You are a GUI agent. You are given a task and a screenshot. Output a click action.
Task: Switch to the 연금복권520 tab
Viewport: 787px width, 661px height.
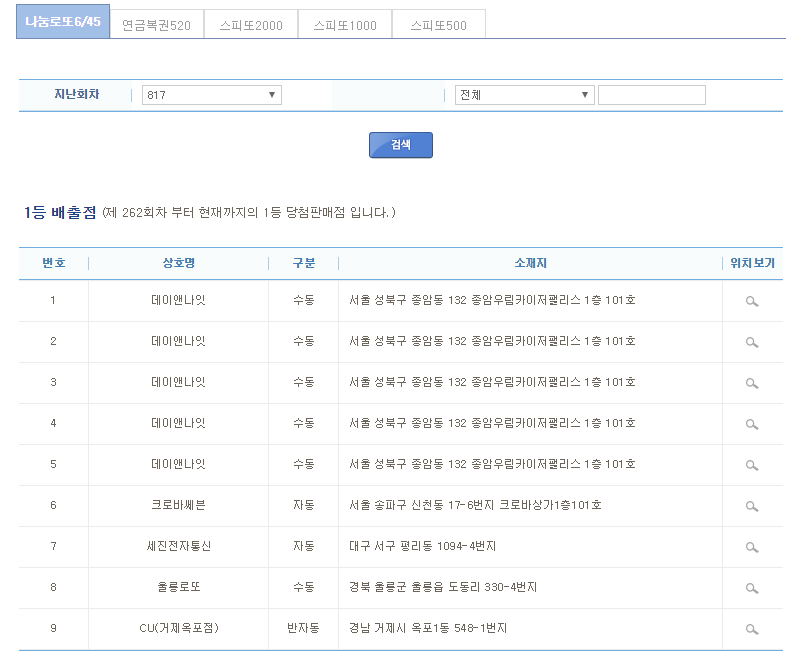coord(156,25)
